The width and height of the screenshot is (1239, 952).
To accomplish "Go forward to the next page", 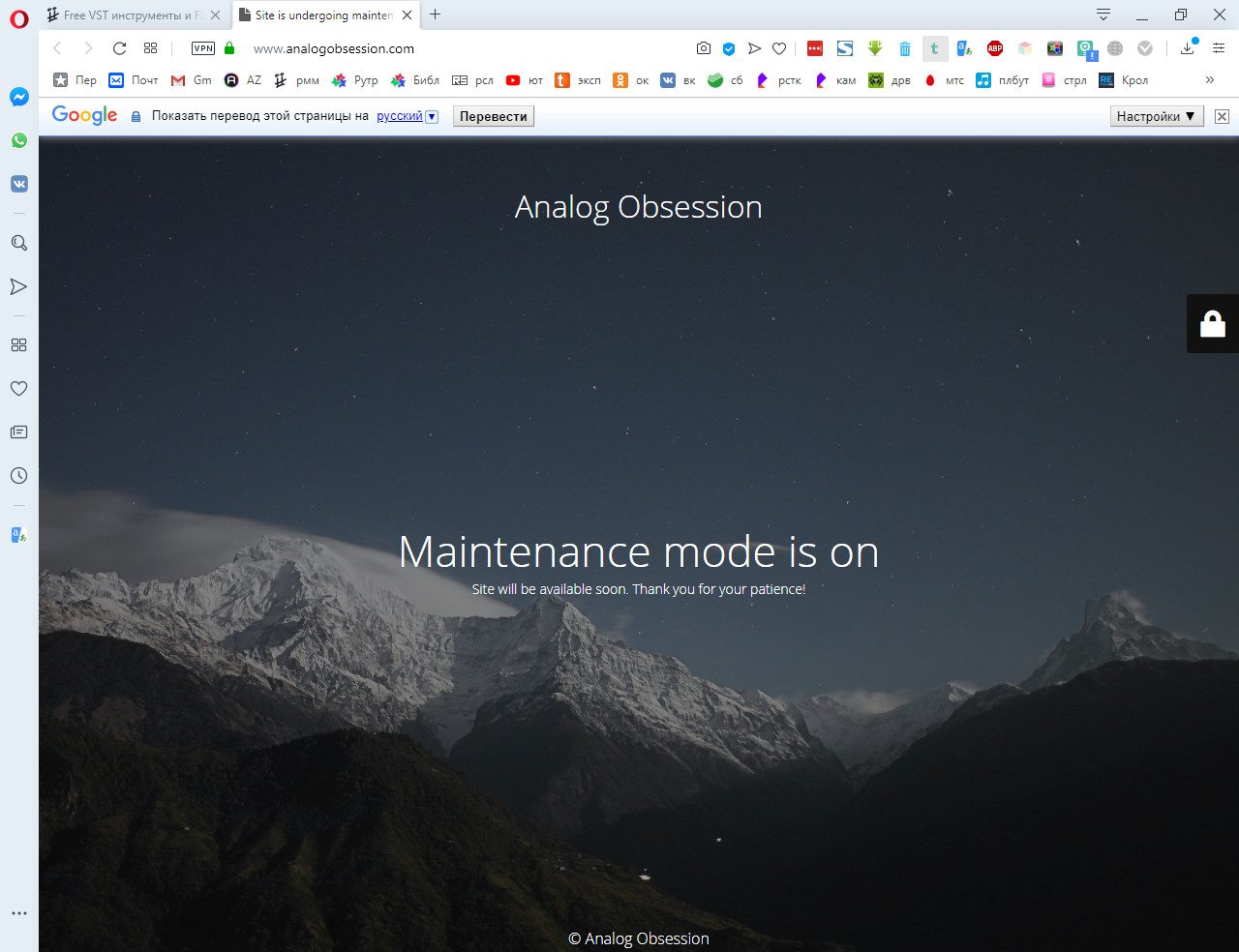I will point(88,48).
